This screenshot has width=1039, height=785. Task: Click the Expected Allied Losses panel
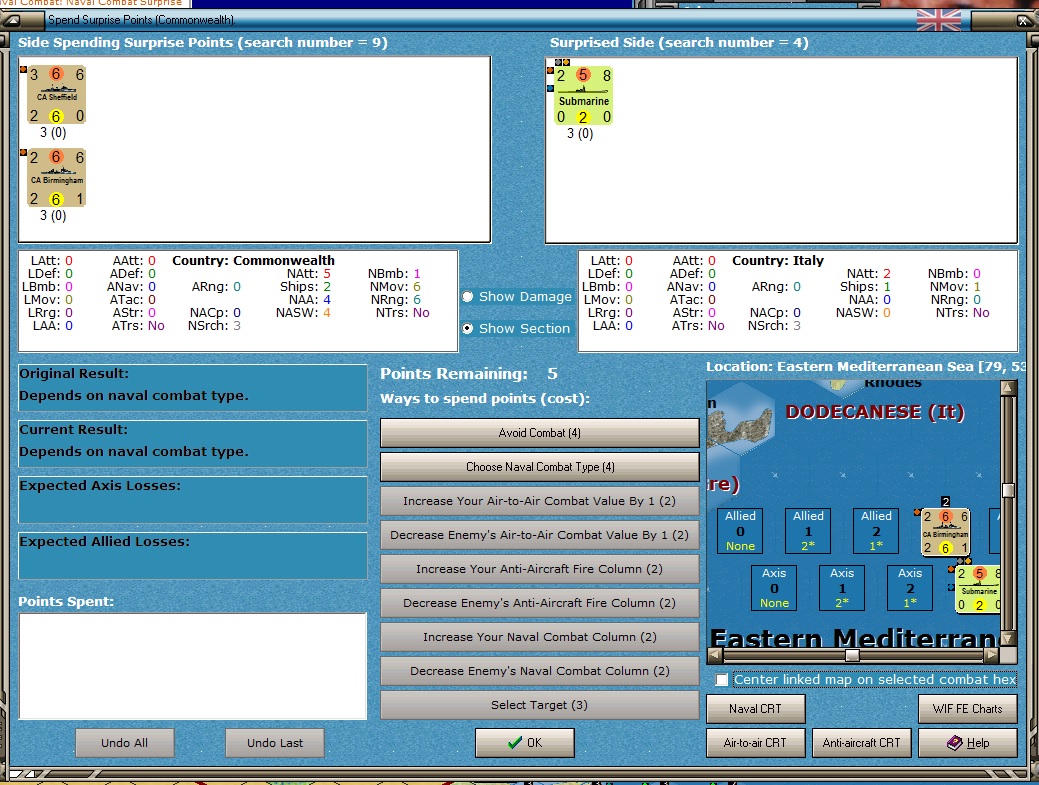[x=193, y=555]
